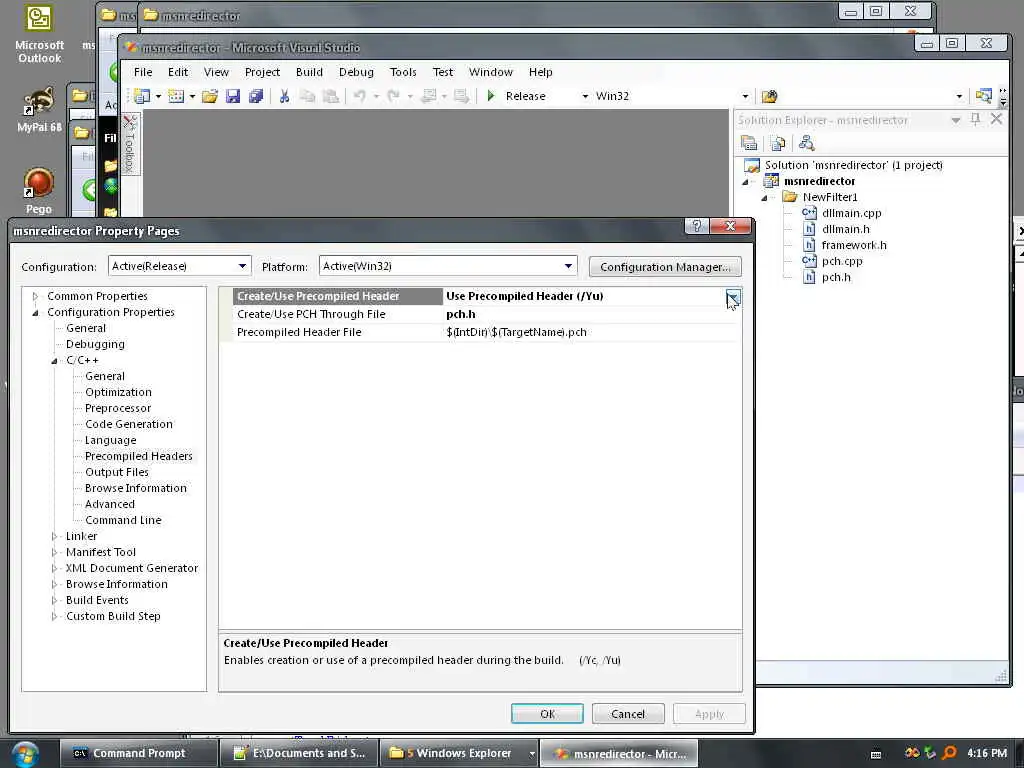Click Cancel in Property Pages
Viewport: 1024px width, 768px height.
point(628,714)
